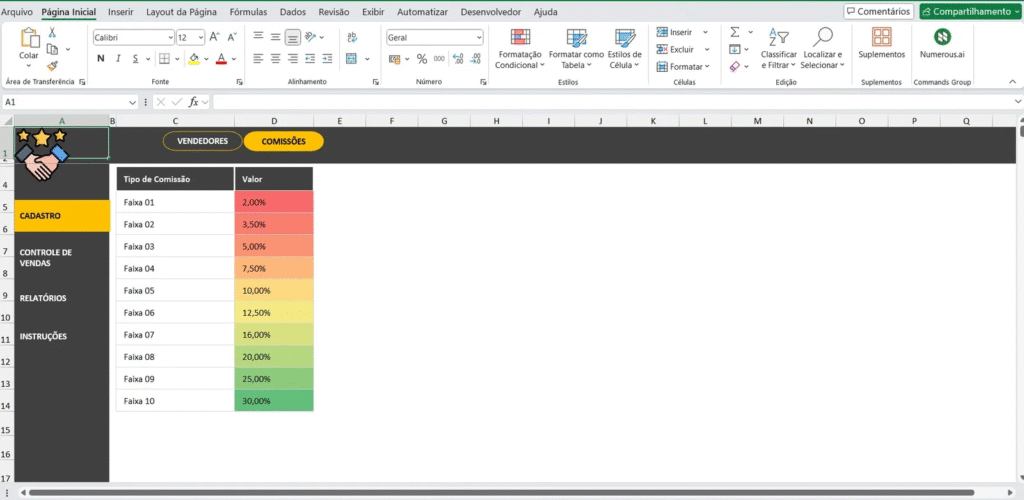Click the Suplementos icon

881,38
